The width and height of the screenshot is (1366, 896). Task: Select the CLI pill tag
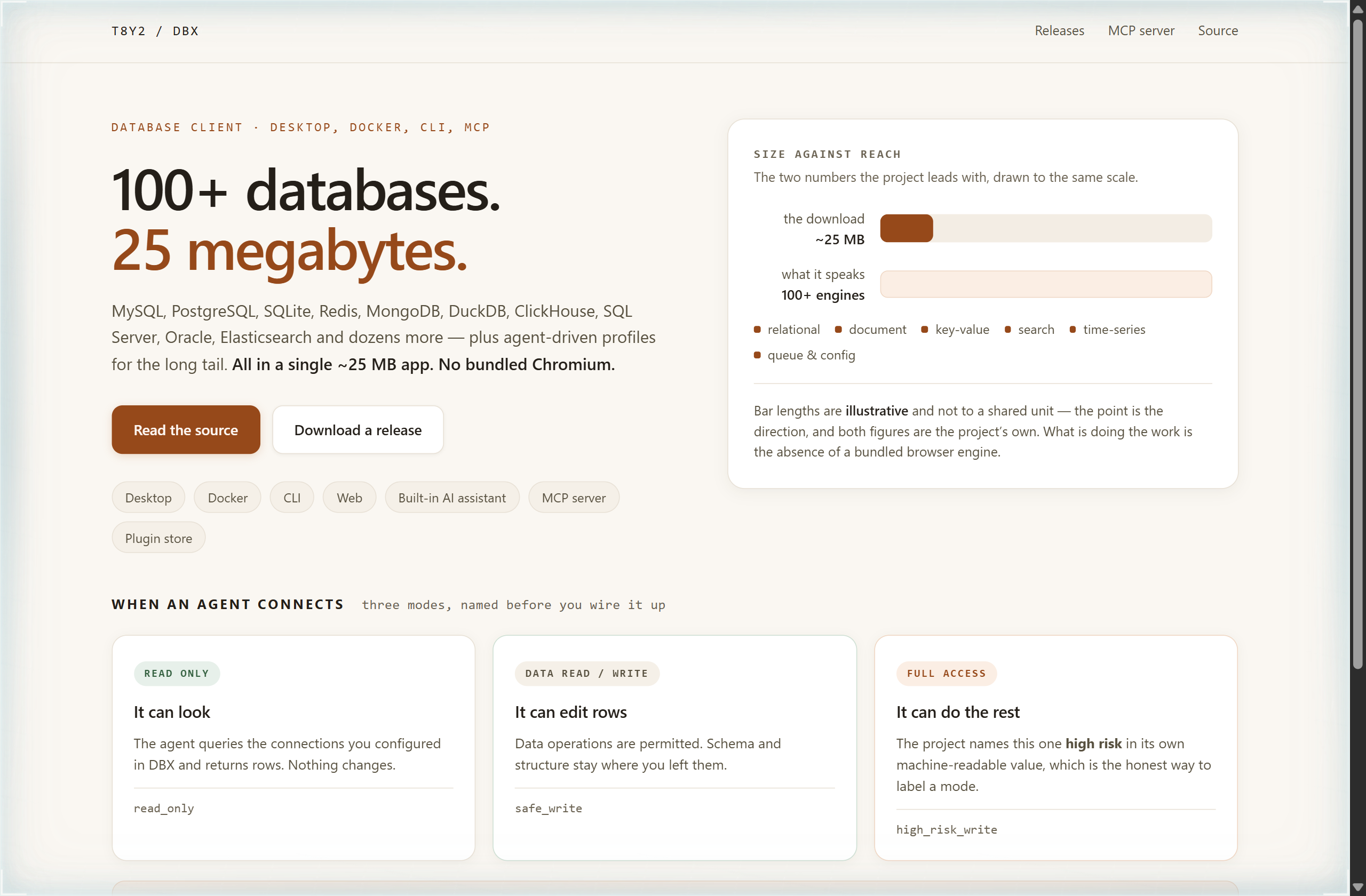coord(291,497)
